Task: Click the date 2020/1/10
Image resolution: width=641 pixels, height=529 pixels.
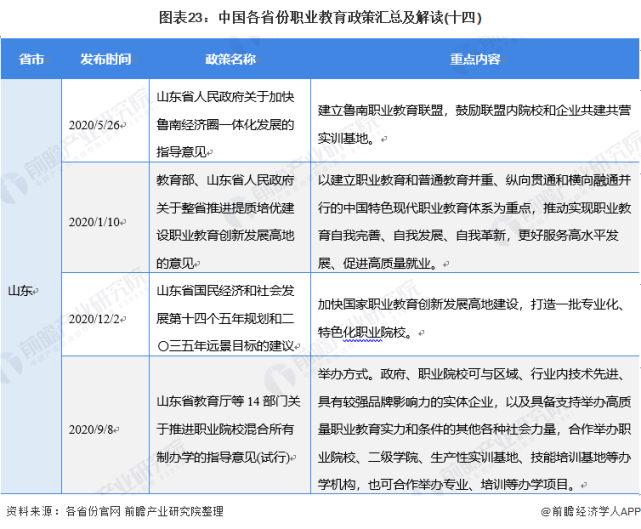Action: point(94,222)
